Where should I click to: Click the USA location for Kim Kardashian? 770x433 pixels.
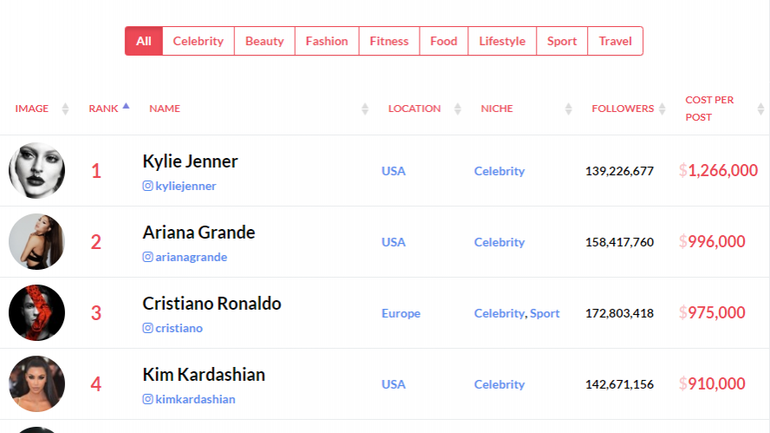pos(393,384)
